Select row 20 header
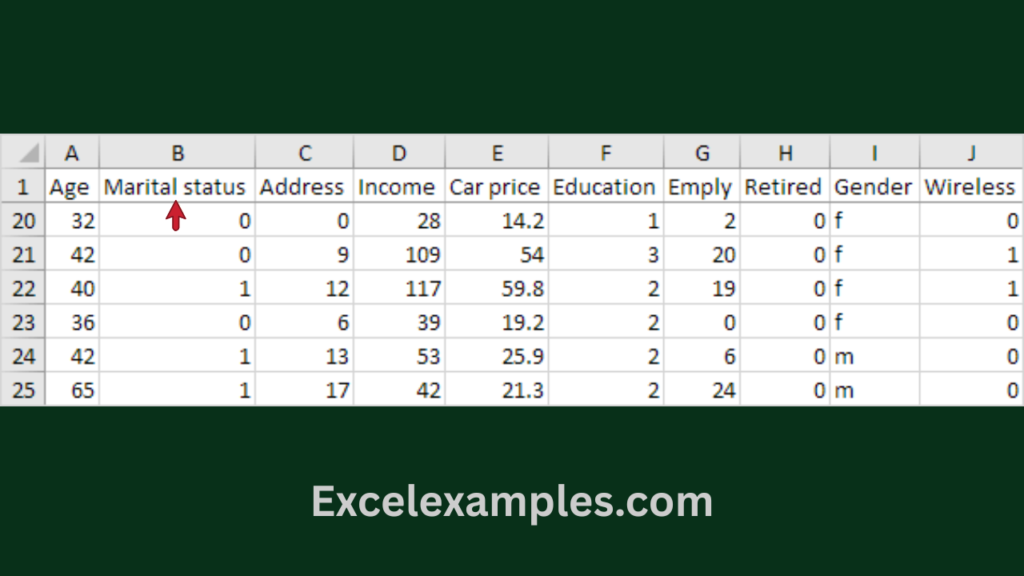 click(23, 221)
